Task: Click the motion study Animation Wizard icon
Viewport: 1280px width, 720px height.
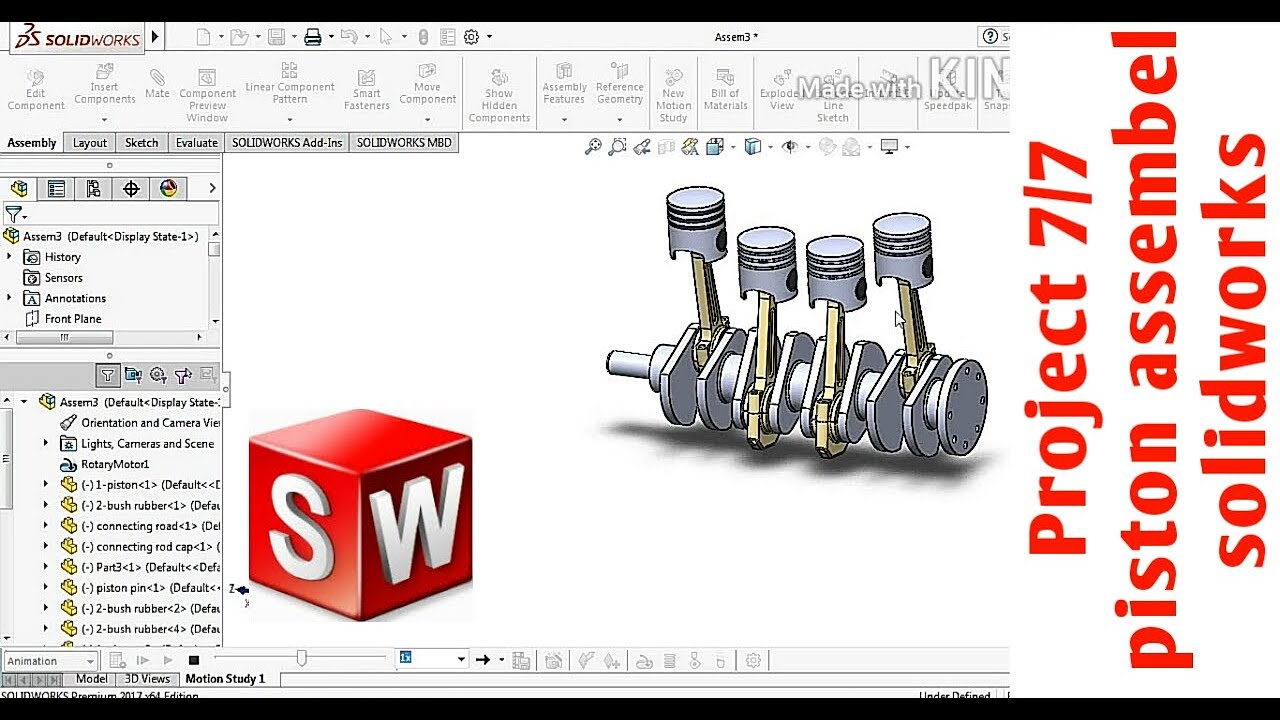Action: tap(553, 660)
